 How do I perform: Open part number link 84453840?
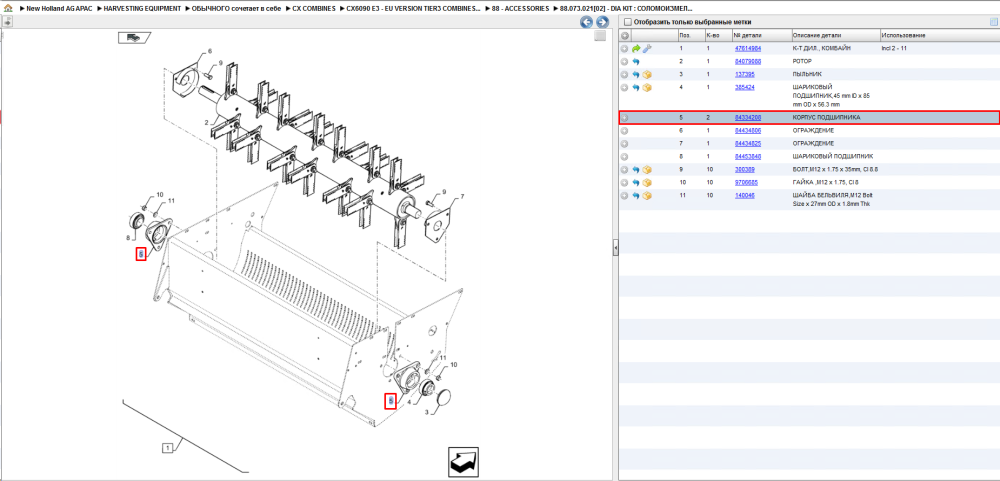[747, 156]
